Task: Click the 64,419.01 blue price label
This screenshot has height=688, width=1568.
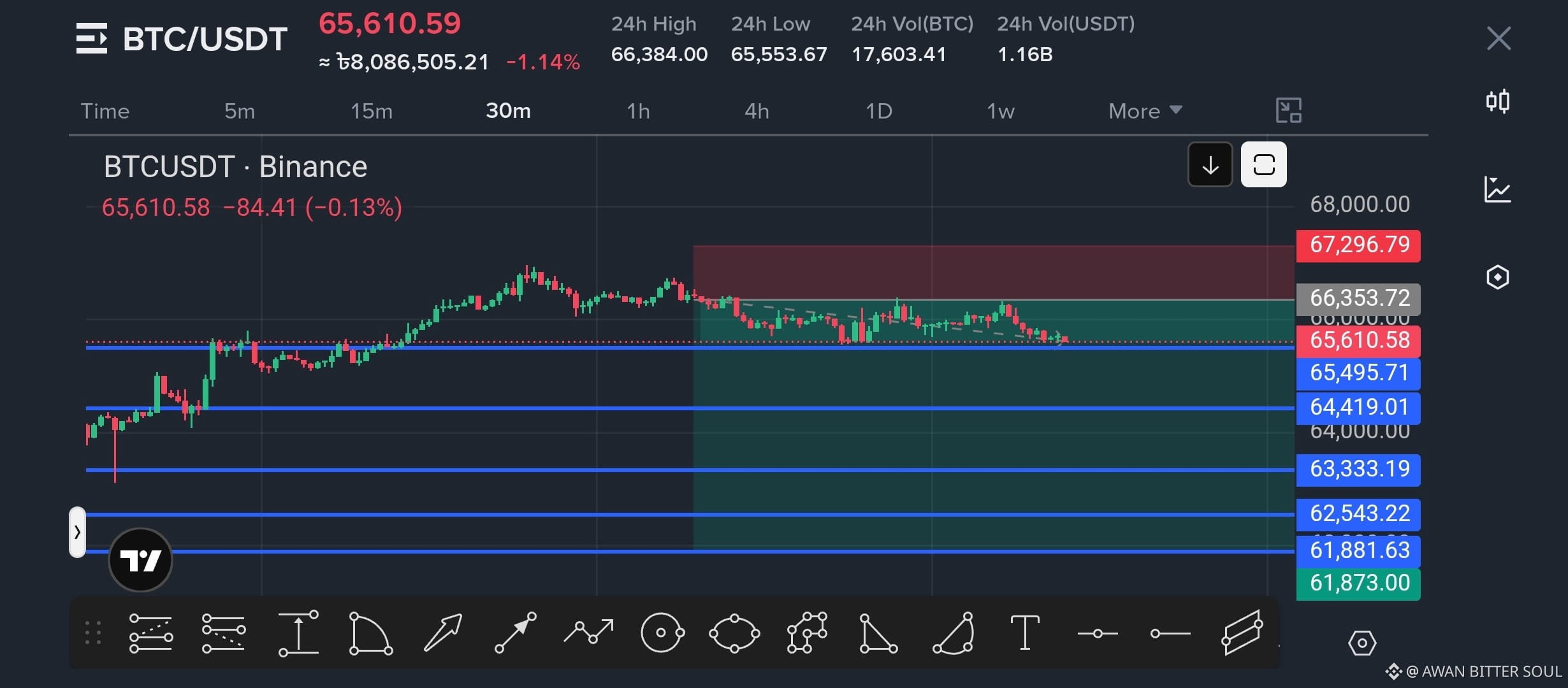Action: pyautogui.click(x=1358, y=408)
